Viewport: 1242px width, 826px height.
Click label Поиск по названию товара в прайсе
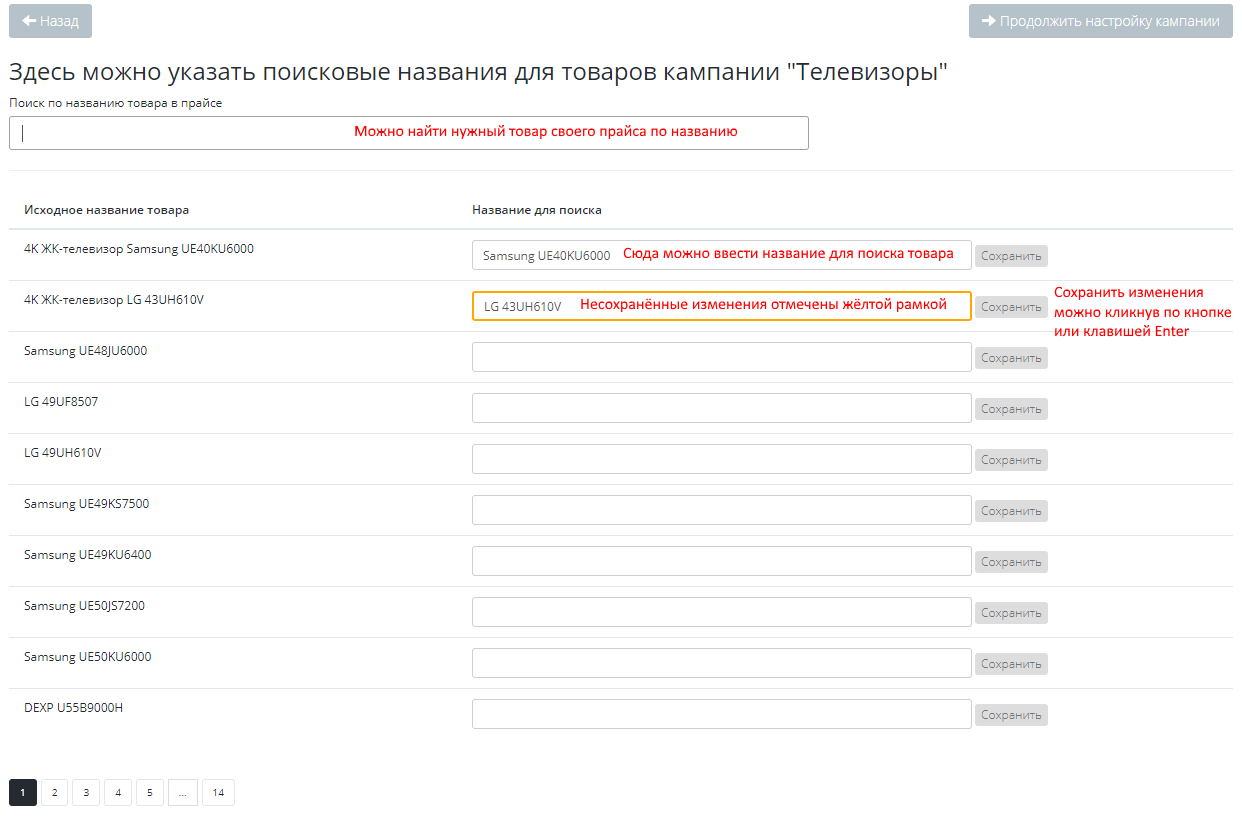(116, 103)
